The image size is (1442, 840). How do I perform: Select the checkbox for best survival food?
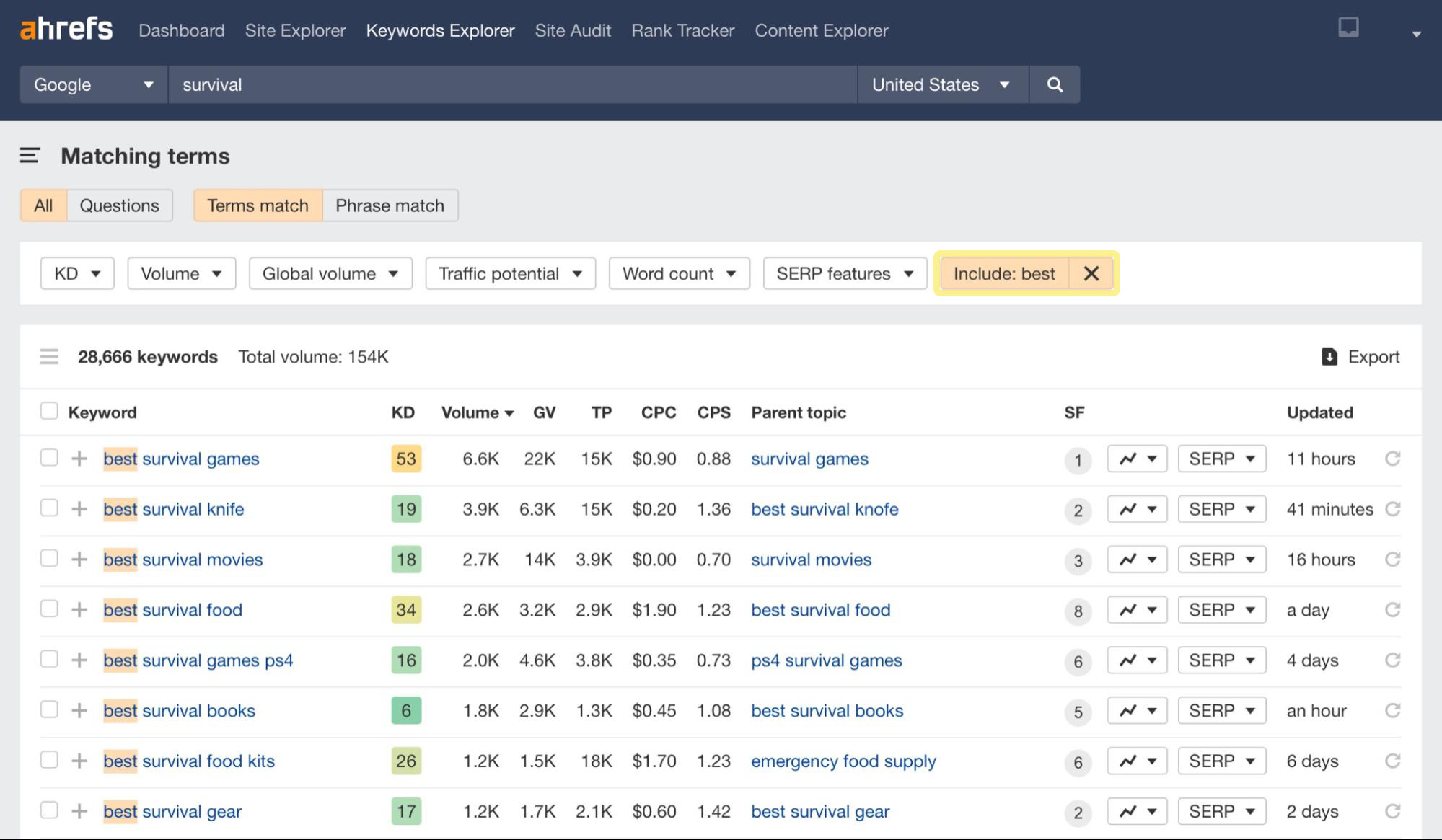(49, 609)
